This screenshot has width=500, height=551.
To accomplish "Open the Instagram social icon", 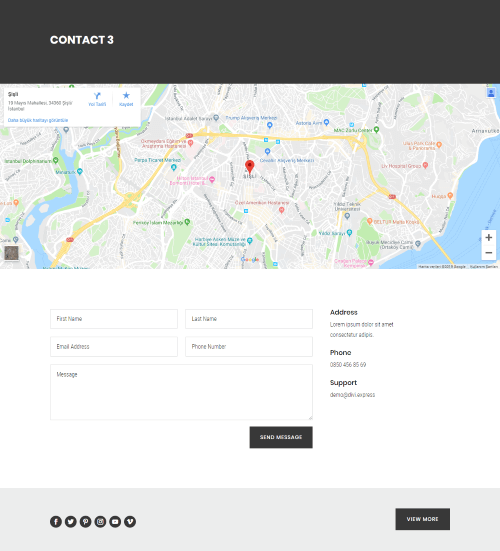I will click(x=100, y=521).
